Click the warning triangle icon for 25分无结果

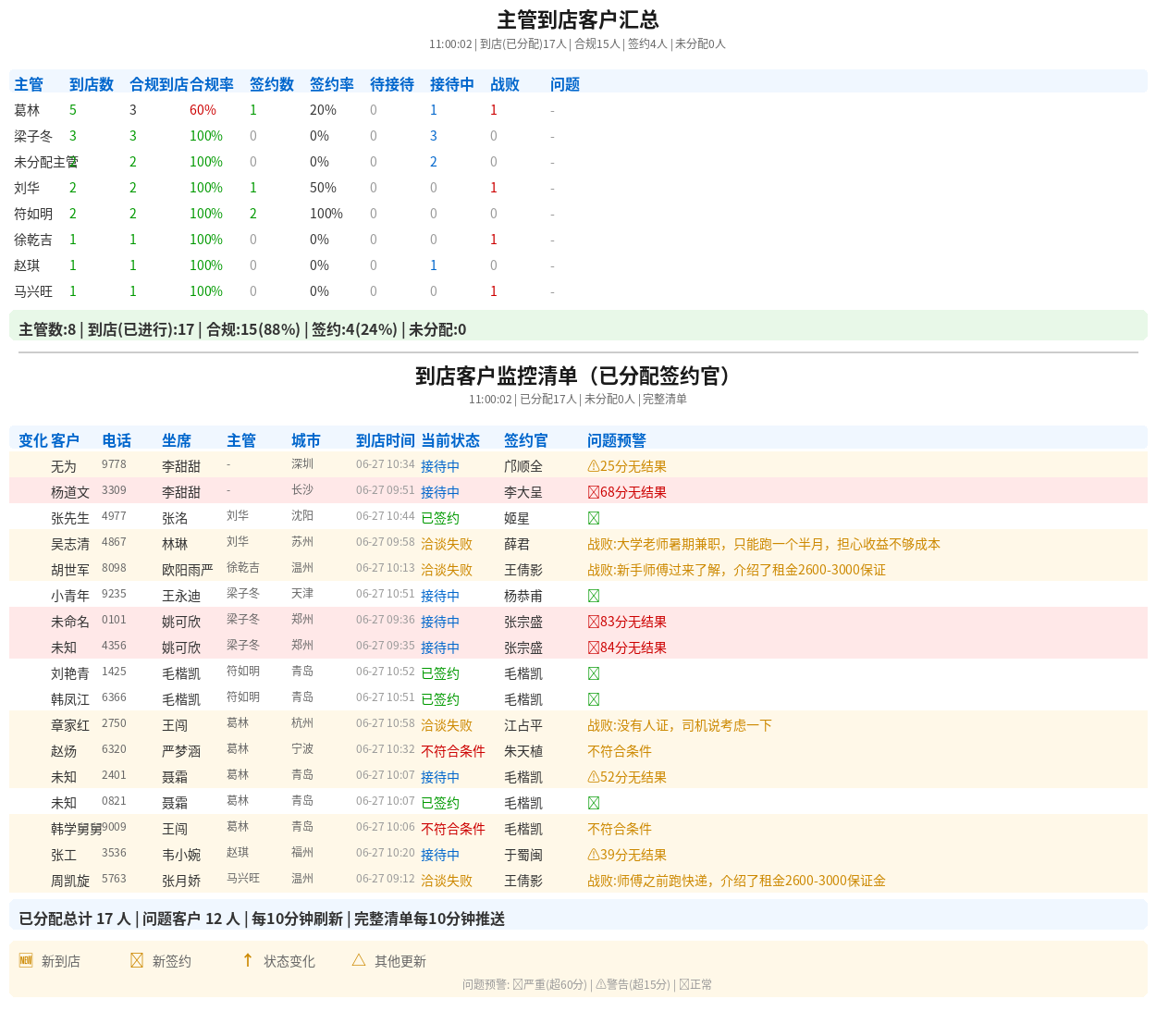pyautogui.click(x=594, y=467)
